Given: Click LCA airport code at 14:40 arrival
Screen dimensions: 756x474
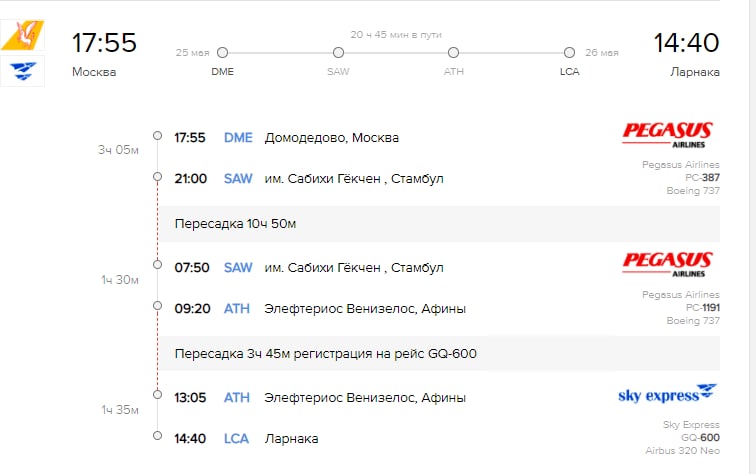Looking at the screenshot, I should coord(237,439).
